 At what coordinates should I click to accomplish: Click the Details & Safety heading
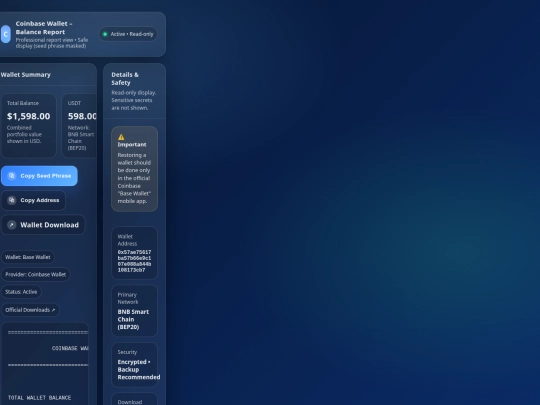pyautogui.click(x=125, y=79)
